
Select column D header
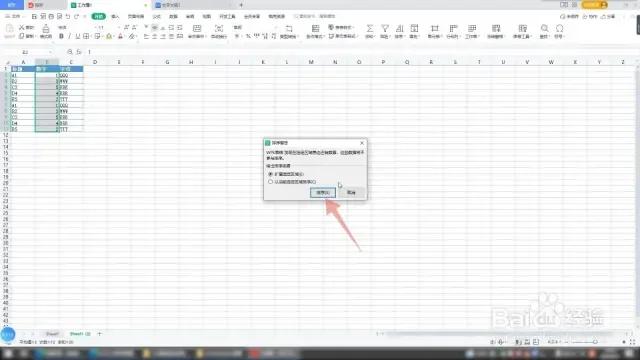click(95, 62)
